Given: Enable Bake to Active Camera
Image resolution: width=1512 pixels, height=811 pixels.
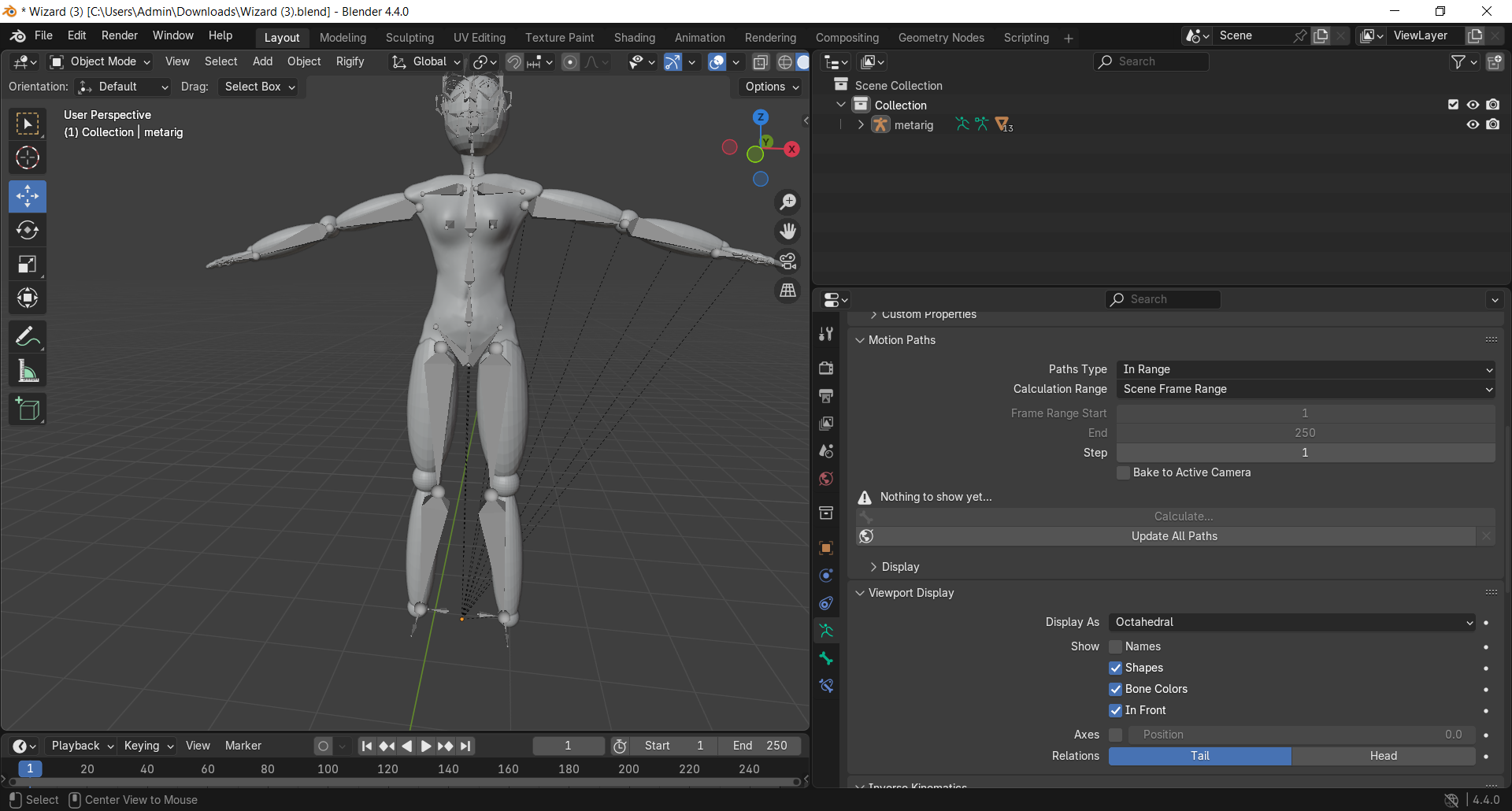Looking at the screenshot, I should (x=1124, y=472).
